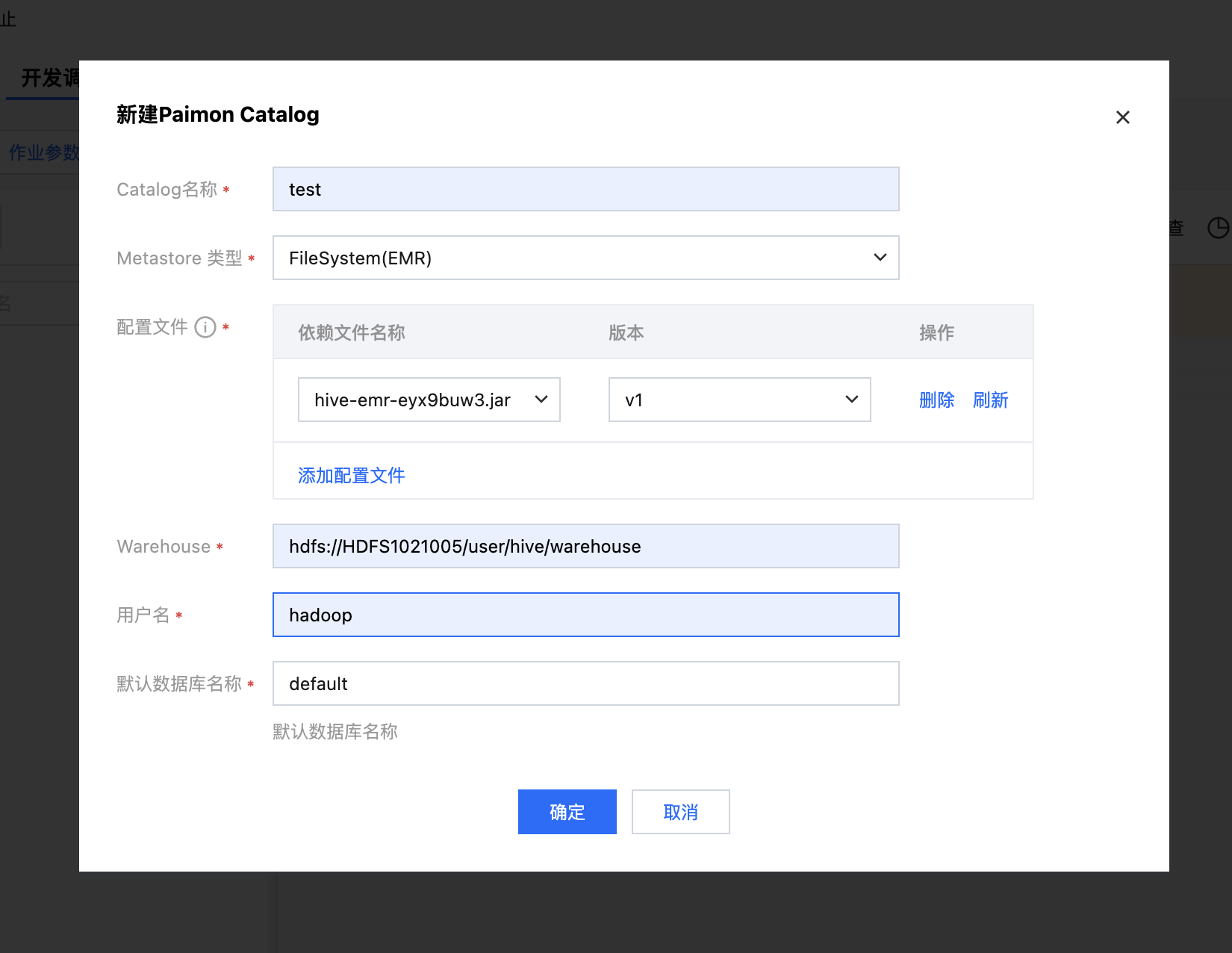Click the 添加配置文件 link

point(351,475)
